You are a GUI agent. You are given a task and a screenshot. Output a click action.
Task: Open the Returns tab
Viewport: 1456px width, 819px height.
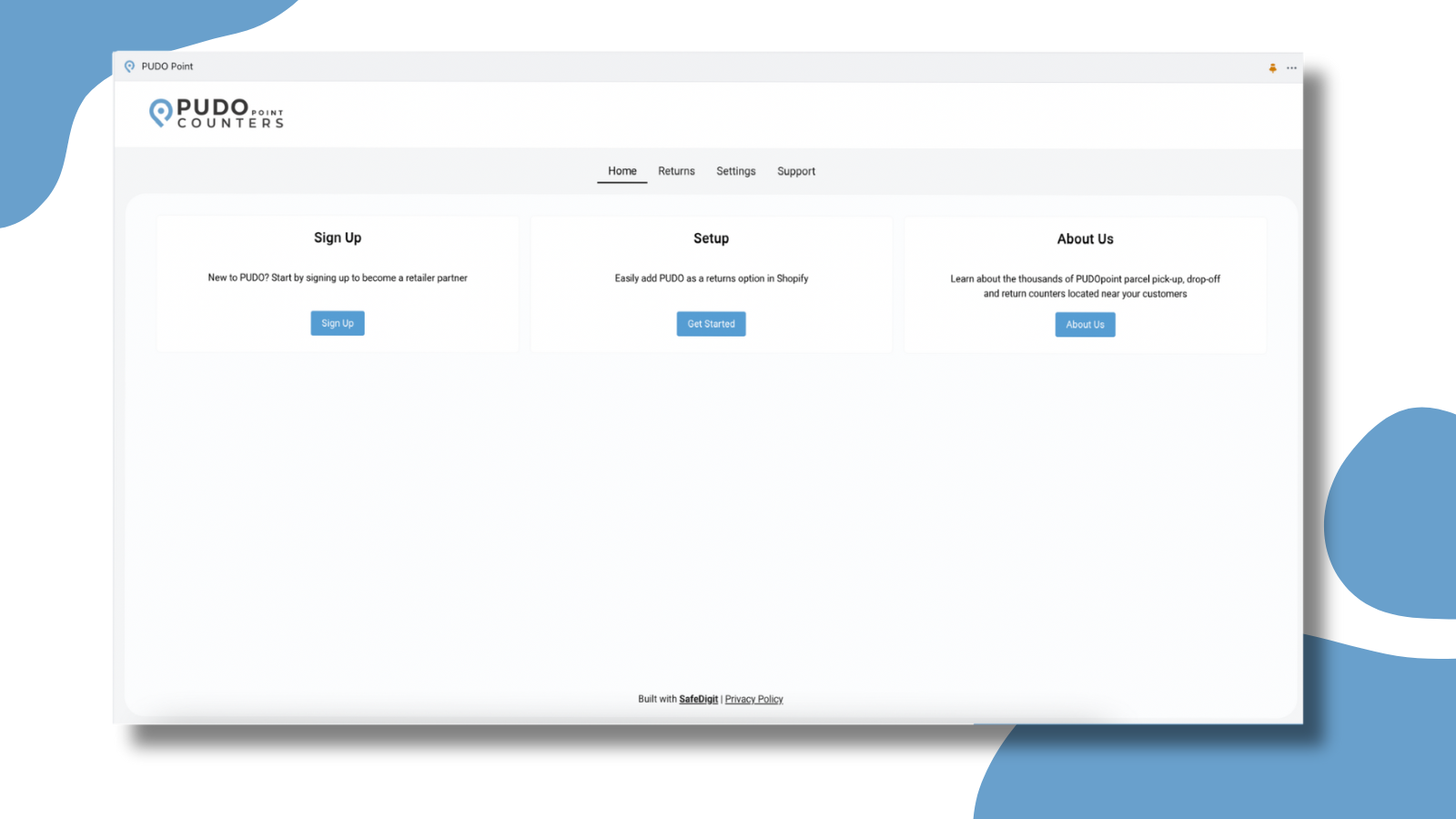(x=676, y=171)
